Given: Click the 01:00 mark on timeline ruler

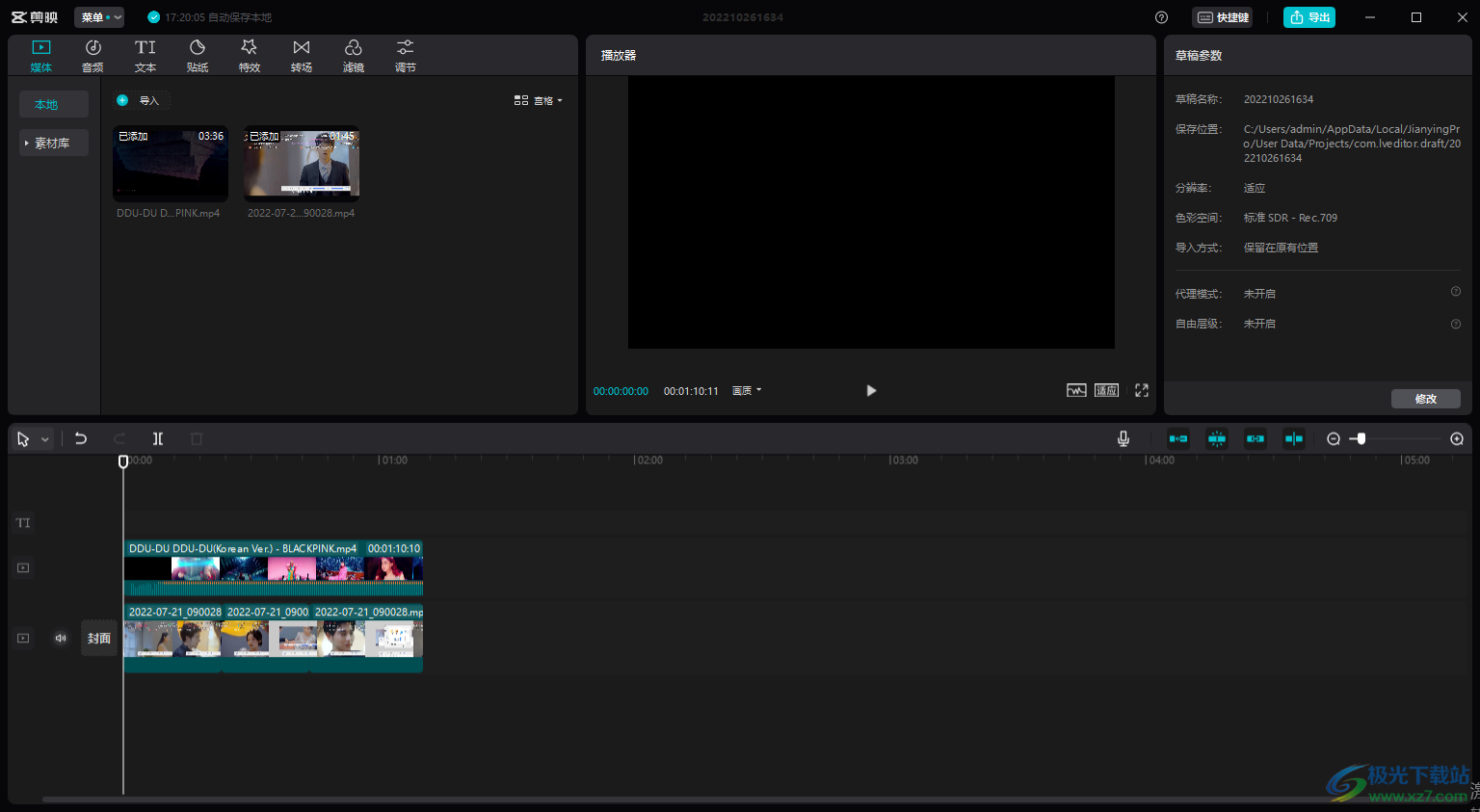Looking at the screenshot, I should [x=393, y=460].
